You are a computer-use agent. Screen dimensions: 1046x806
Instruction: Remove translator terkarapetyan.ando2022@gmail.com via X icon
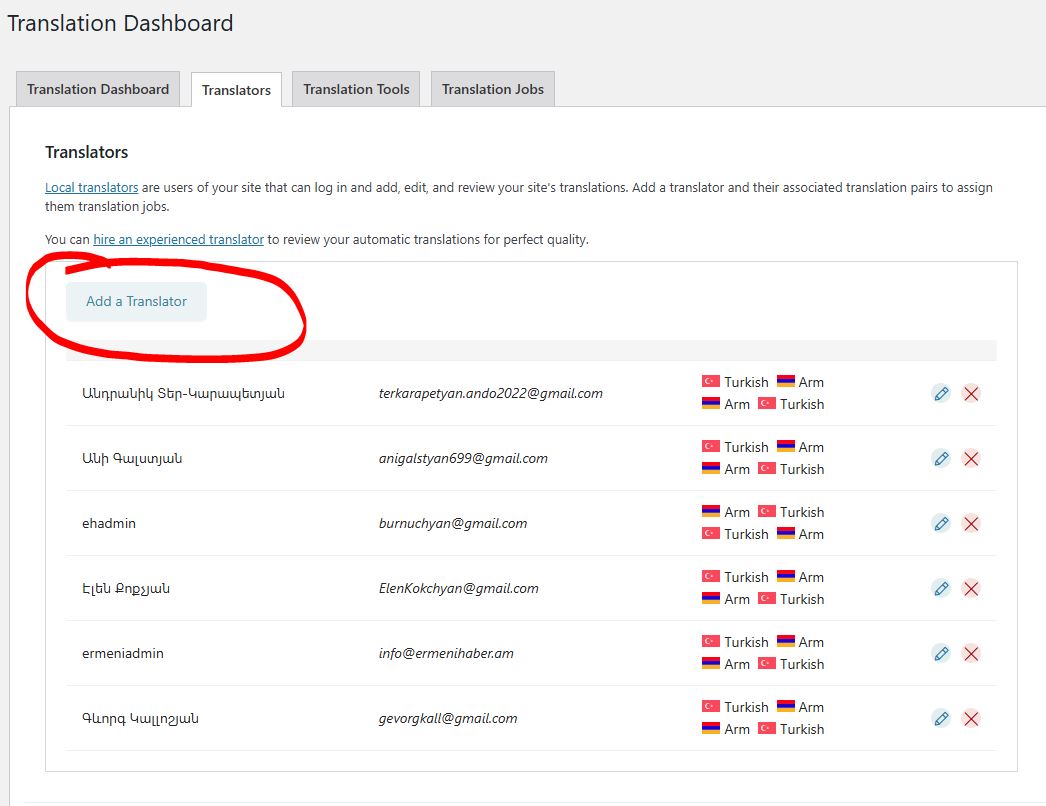[x=970, y=393]
